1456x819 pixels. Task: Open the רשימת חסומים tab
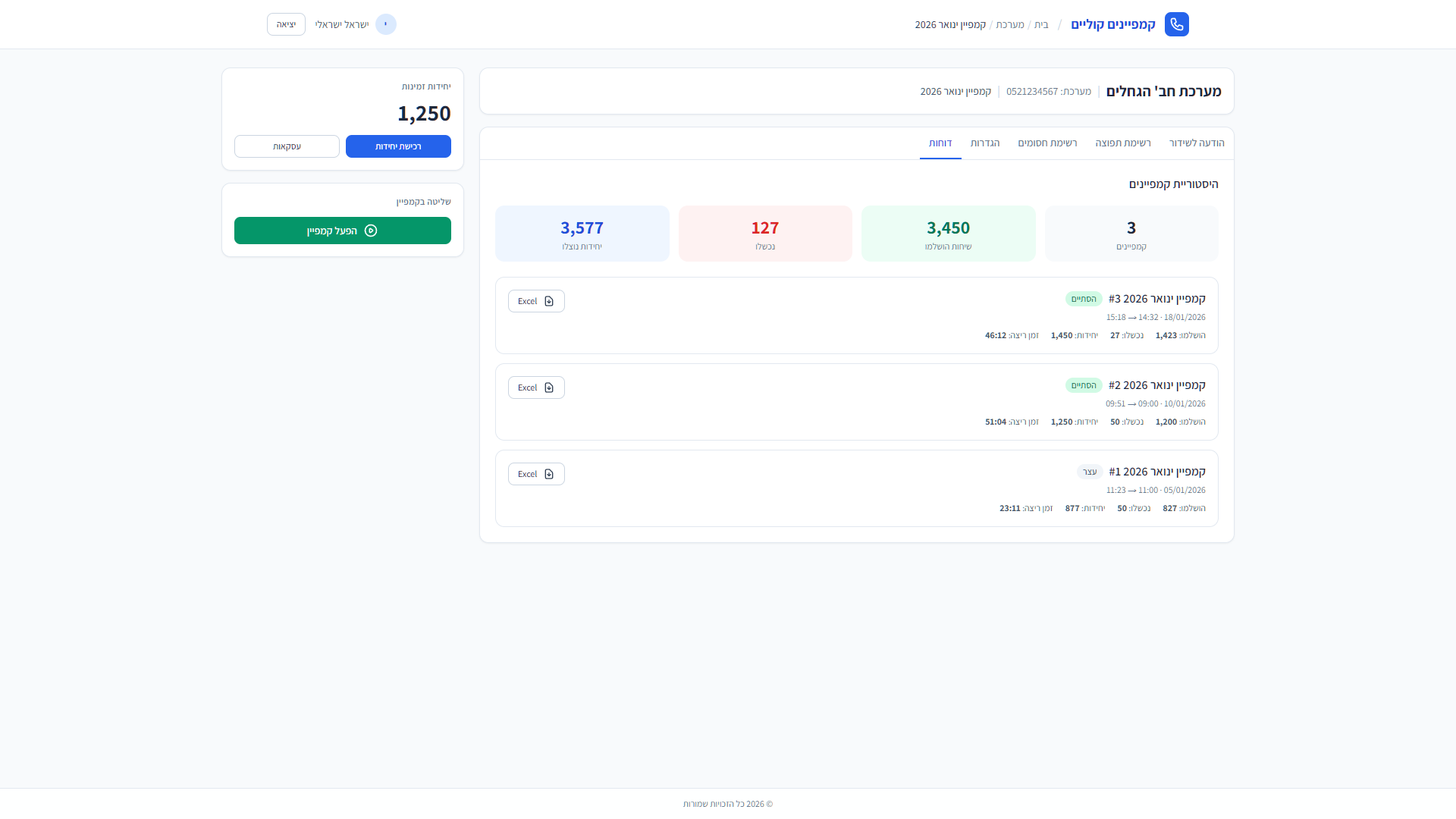coord(1047,143)
